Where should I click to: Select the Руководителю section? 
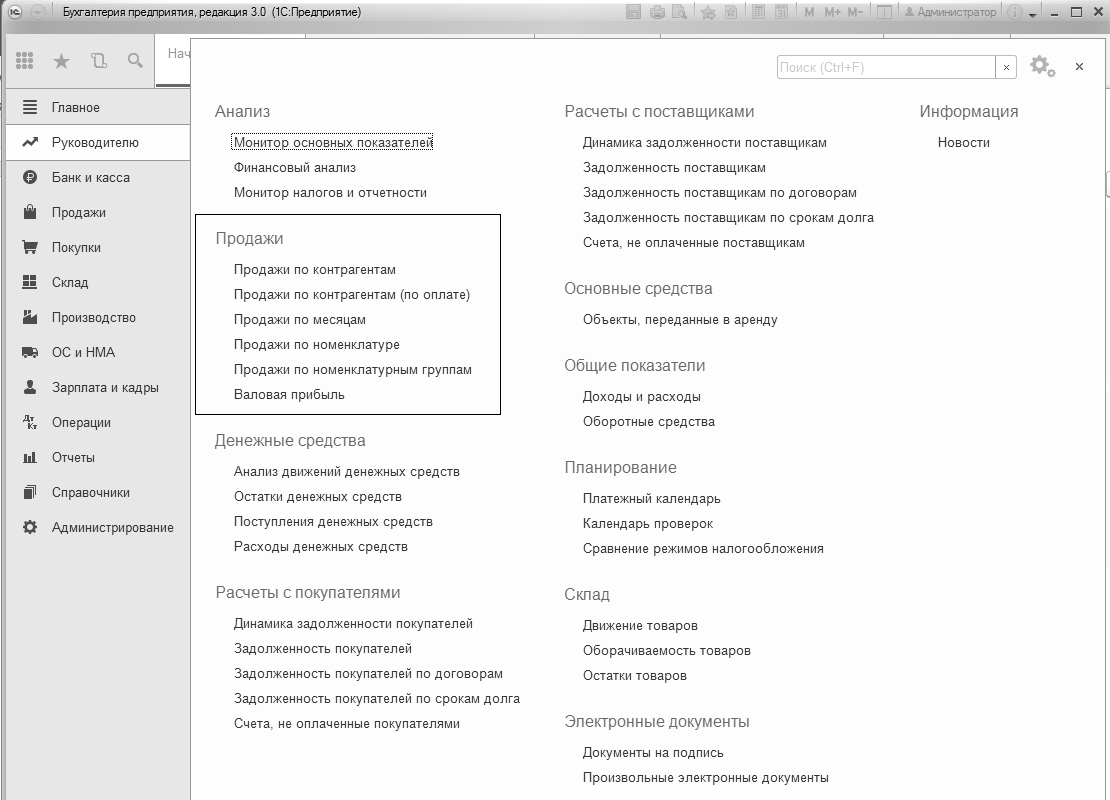point(98,142)
